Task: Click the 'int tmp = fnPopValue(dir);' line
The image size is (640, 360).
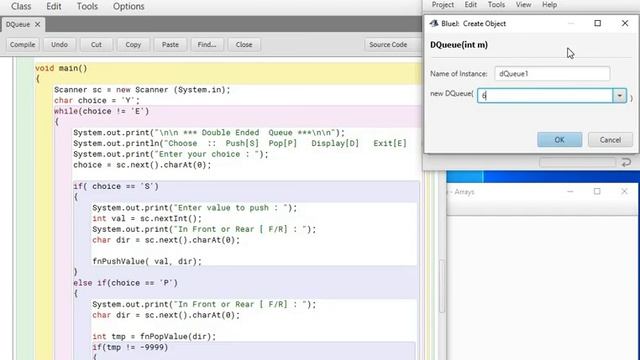Action: pos(154,336)
